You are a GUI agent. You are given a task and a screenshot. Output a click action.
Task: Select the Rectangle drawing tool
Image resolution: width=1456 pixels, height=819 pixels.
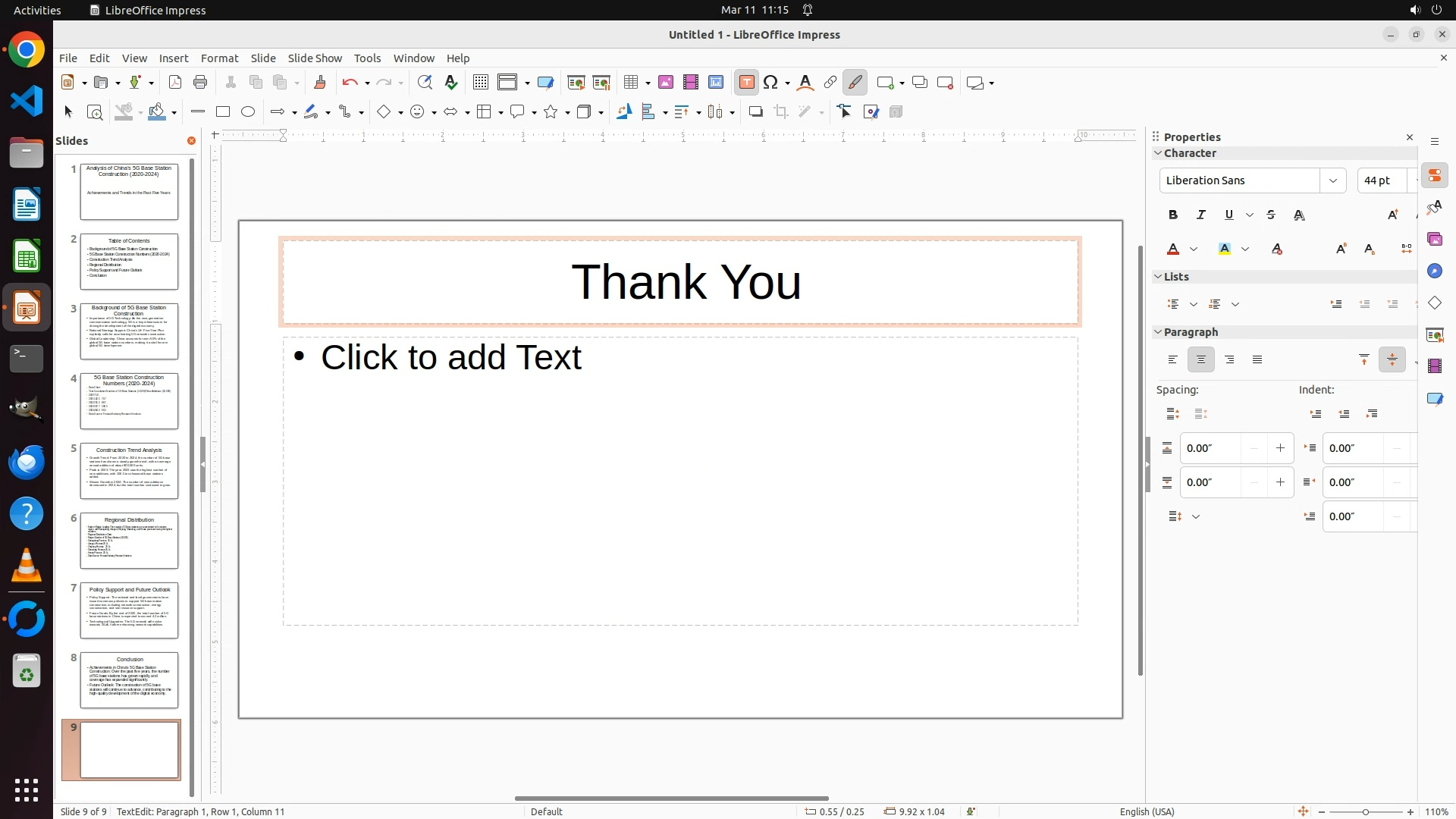point(222,111)
